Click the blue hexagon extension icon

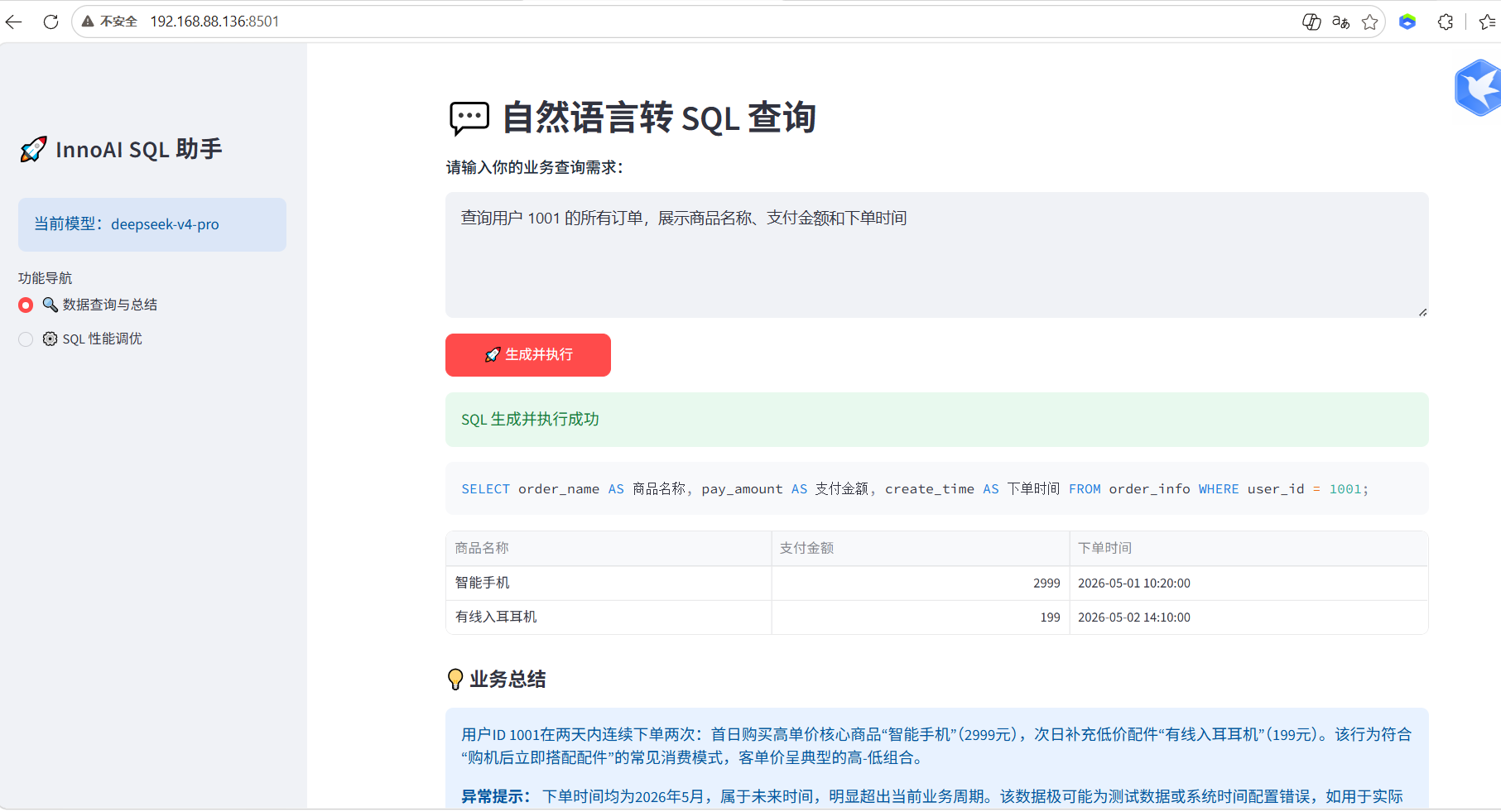(x=1407, y=22)
